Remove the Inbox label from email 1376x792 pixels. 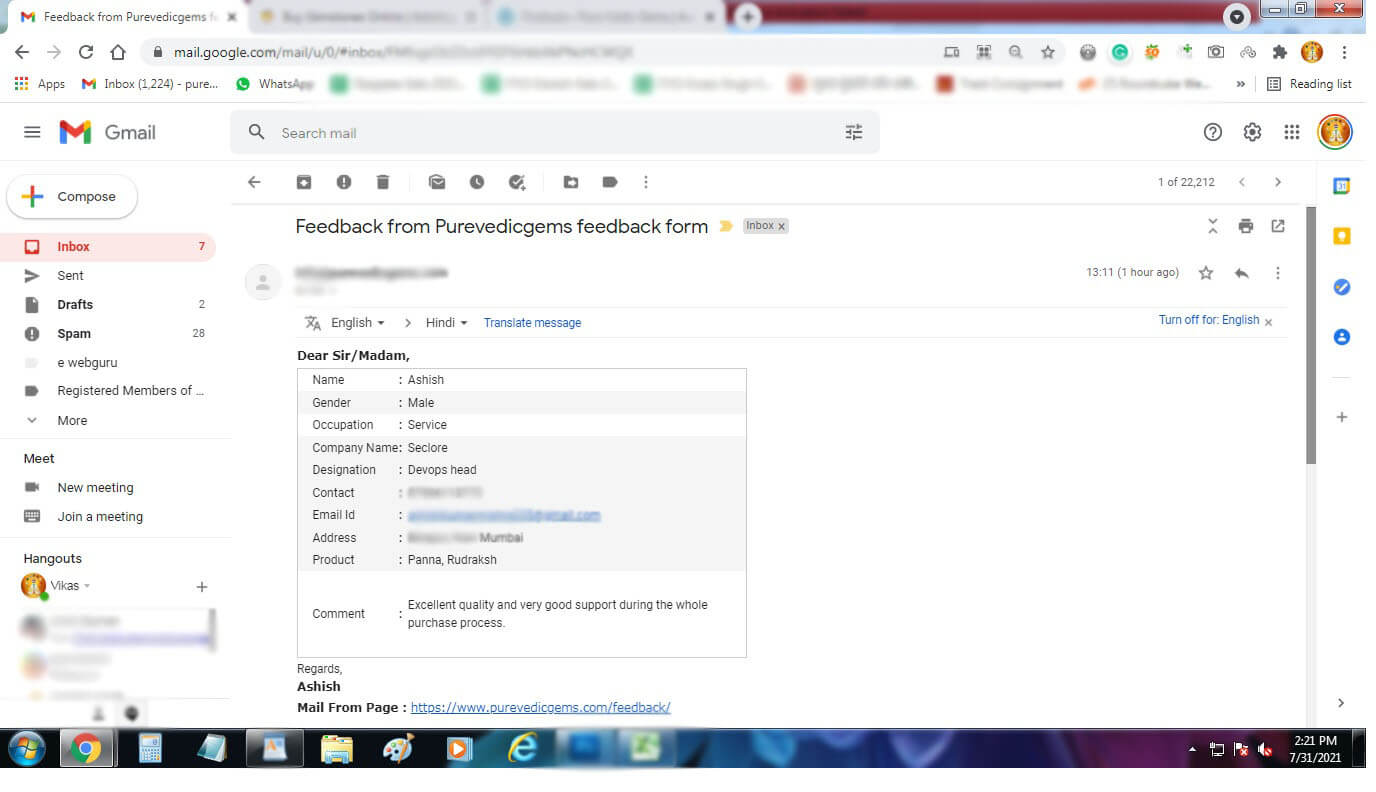(782, 226)
